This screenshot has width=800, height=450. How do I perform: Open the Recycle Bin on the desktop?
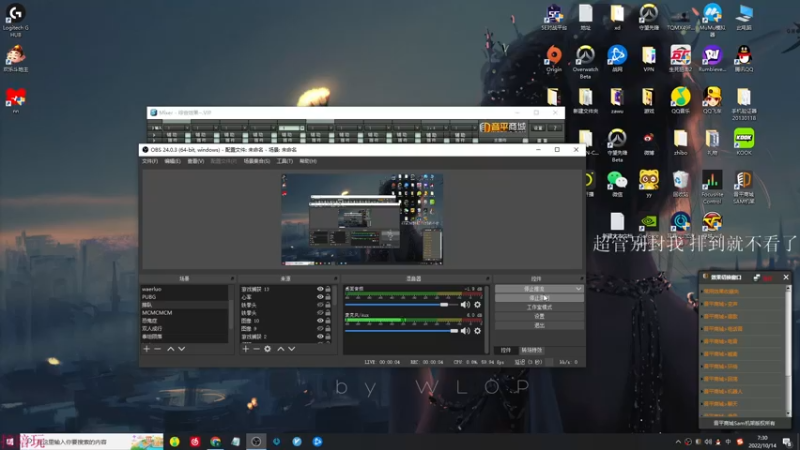pyautogui.click(x=680, y=184)
